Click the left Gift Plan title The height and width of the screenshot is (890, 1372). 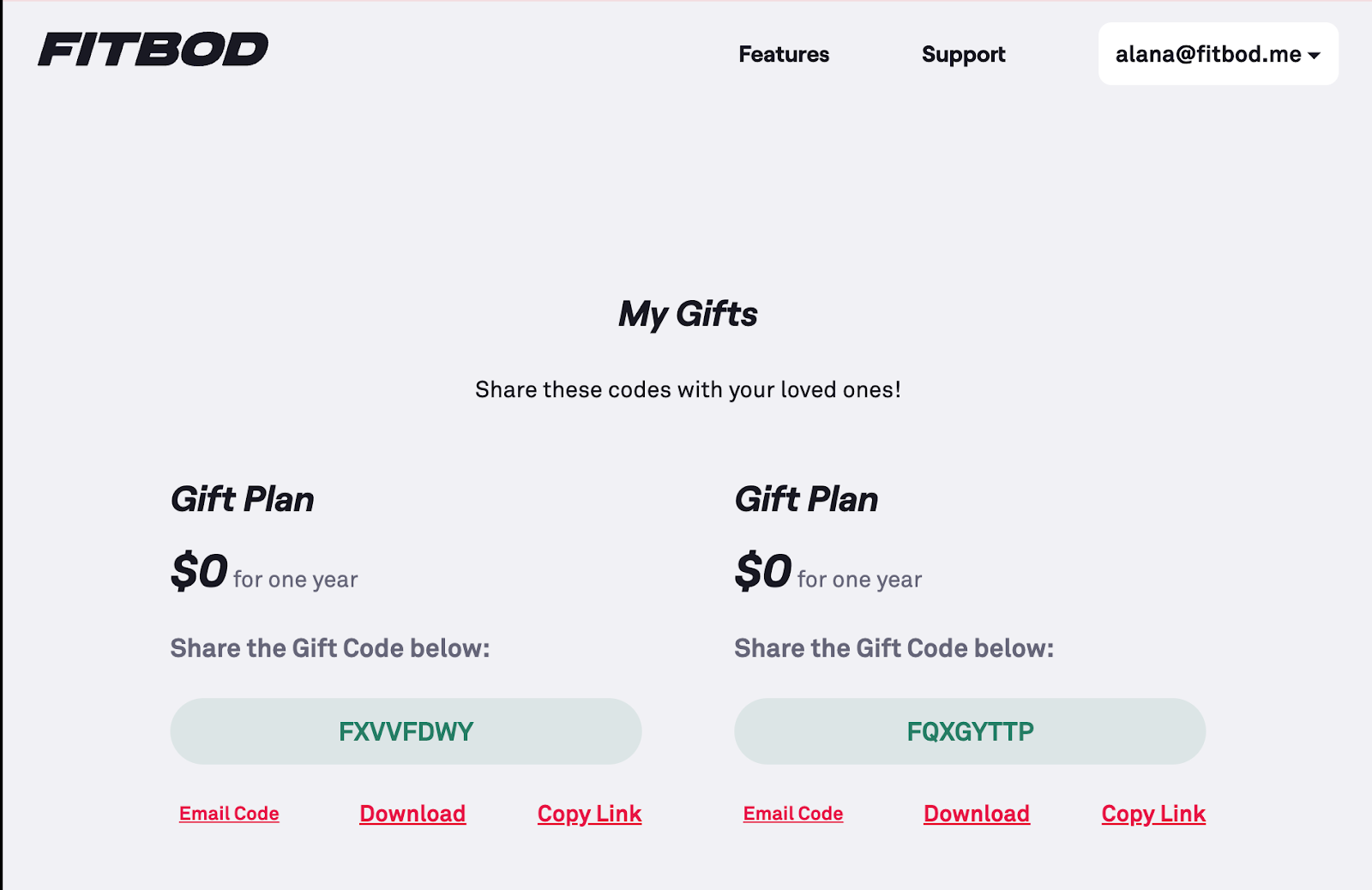(243, 498)
